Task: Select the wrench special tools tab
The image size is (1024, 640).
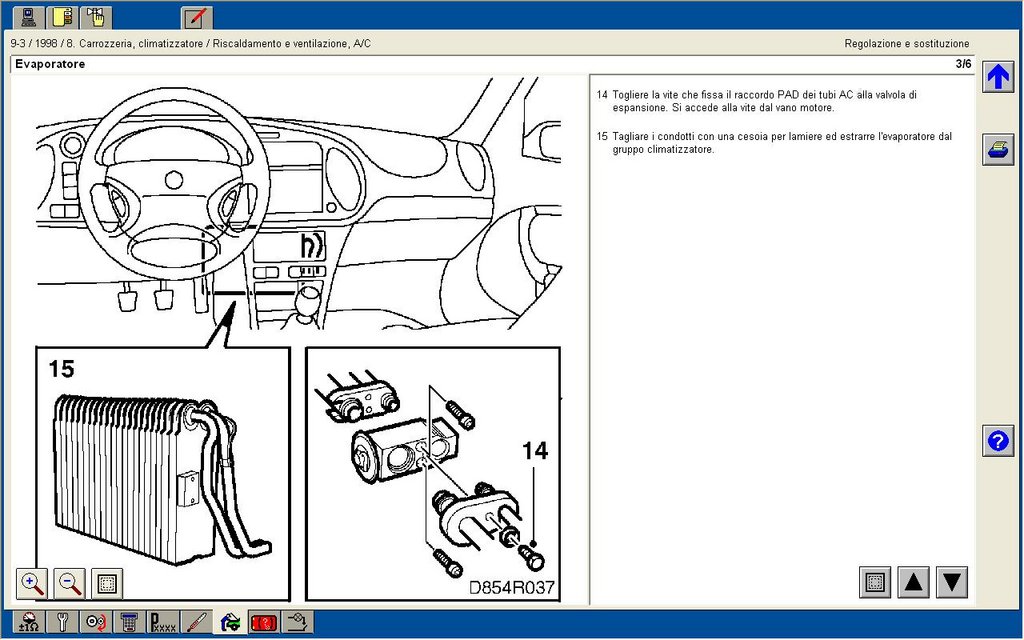Action: tap(63, 622)
